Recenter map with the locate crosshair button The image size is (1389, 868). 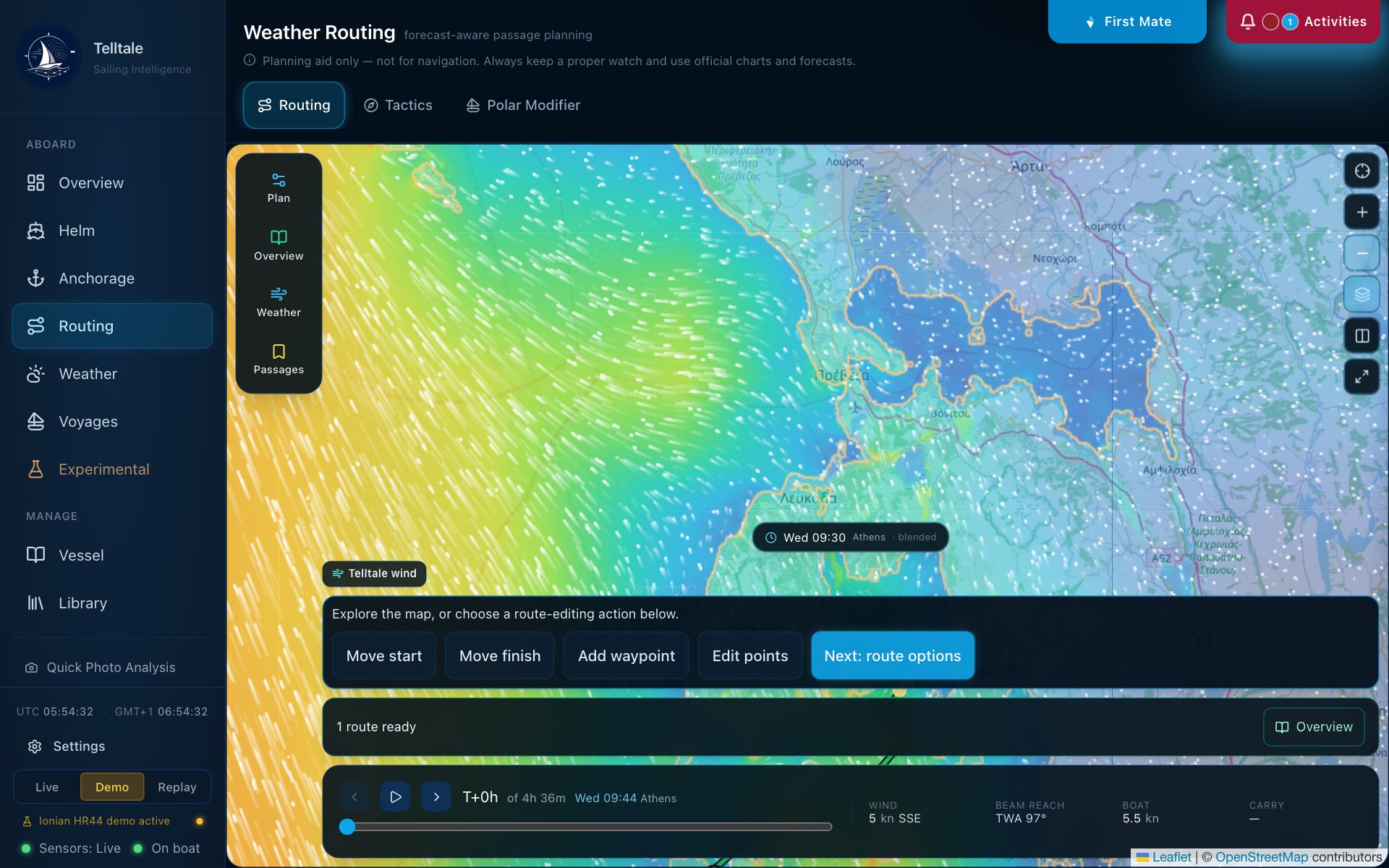1362,171
